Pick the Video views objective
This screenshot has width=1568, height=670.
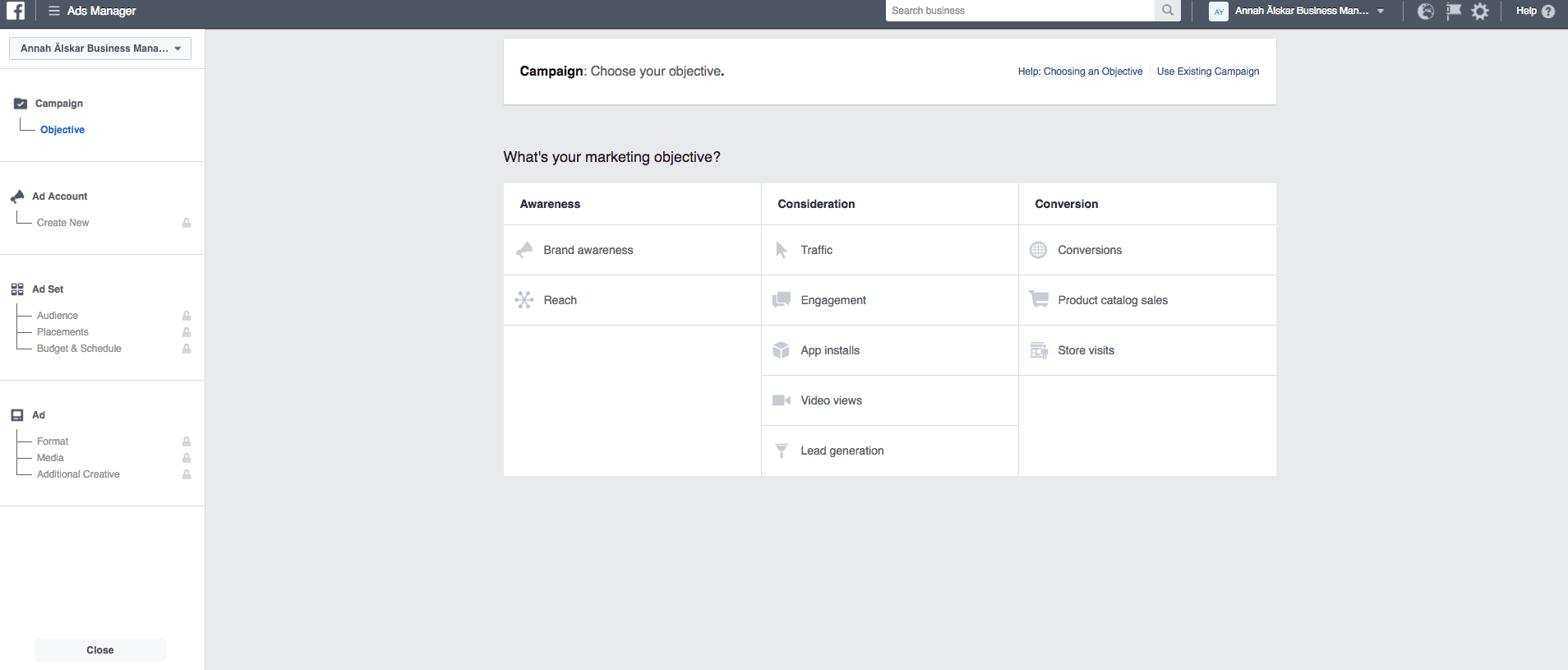(x=831, y=400)
